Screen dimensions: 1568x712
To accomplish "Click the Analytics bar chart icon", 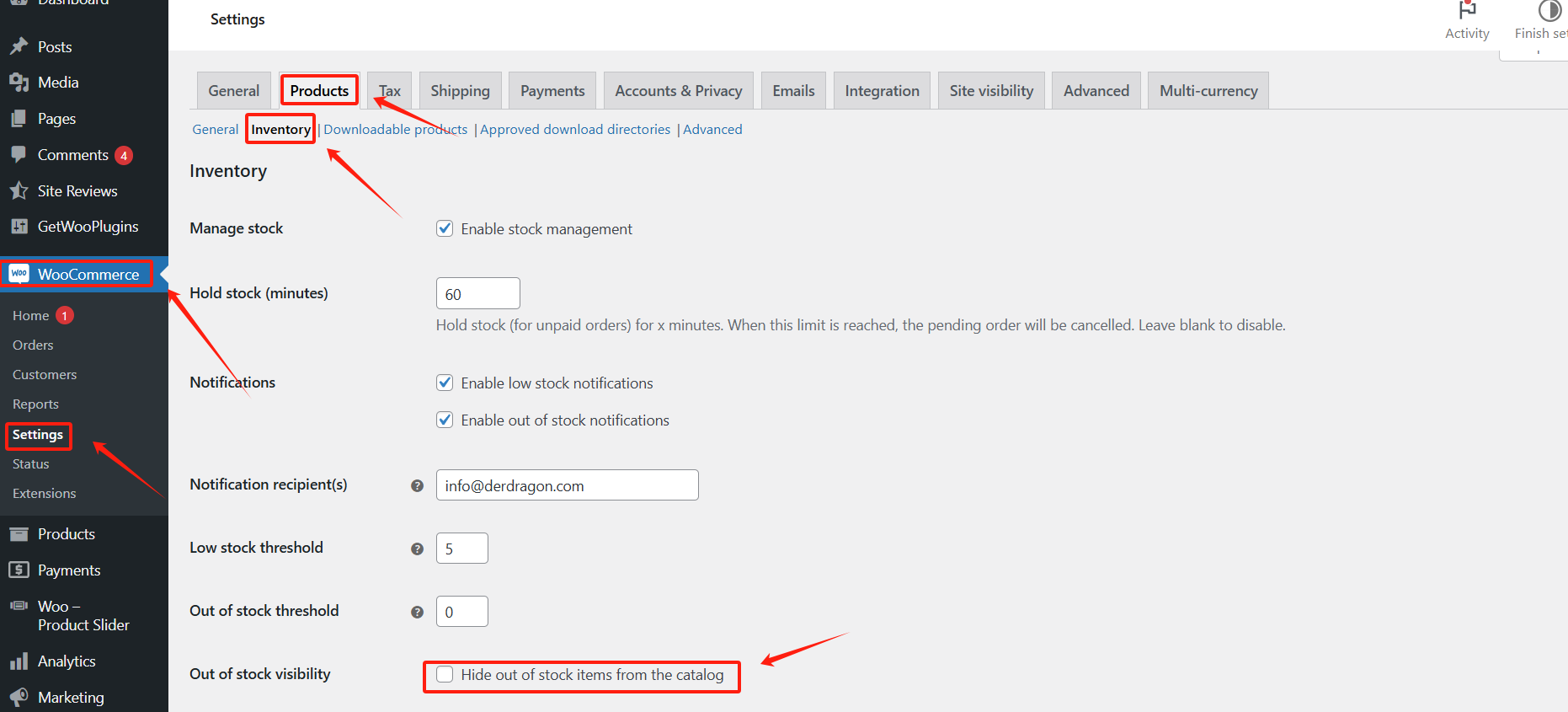I will [x=19, y=661].
